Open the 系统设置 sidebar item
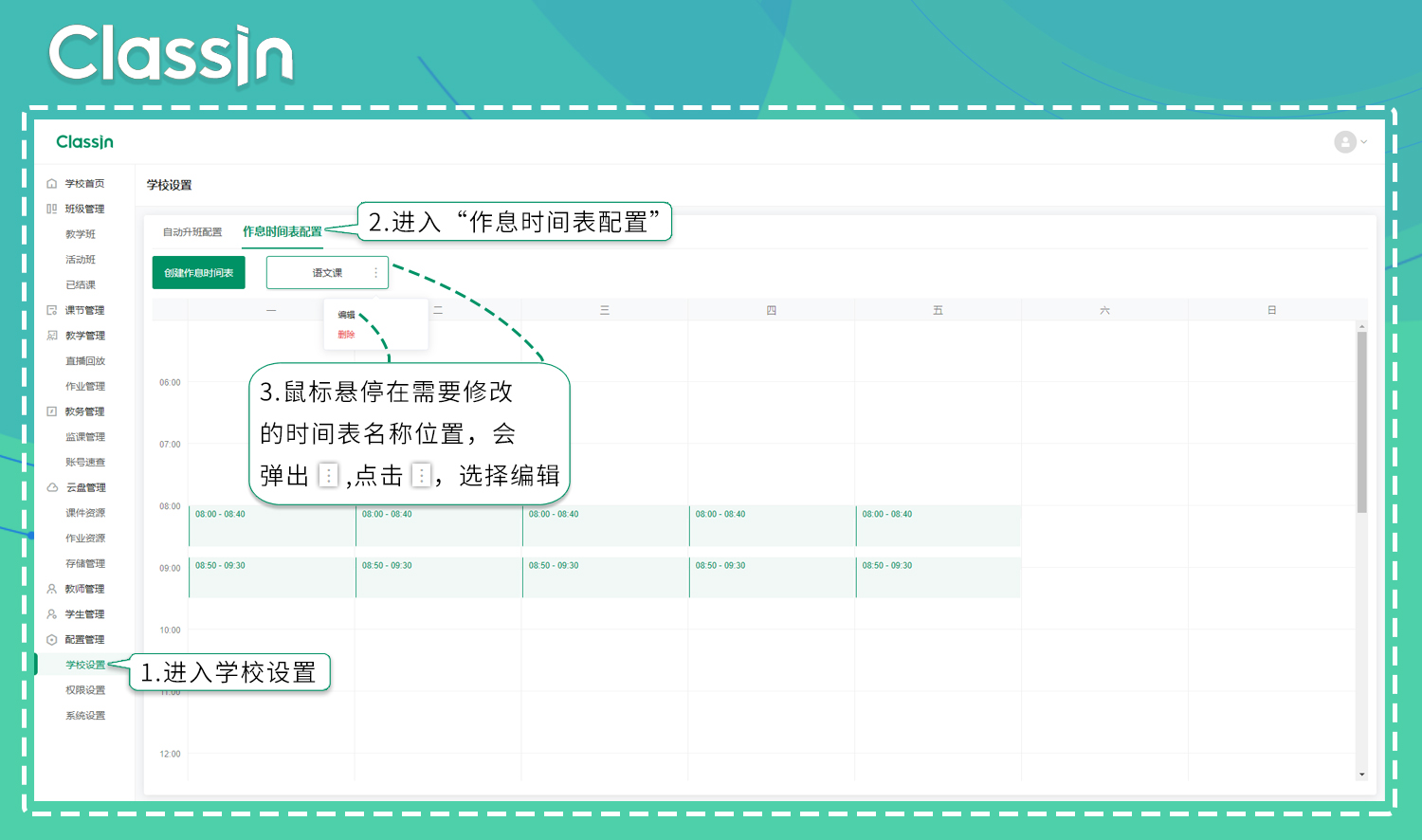This screenshot has height=840, width=1422. click(x=85, y=716)
